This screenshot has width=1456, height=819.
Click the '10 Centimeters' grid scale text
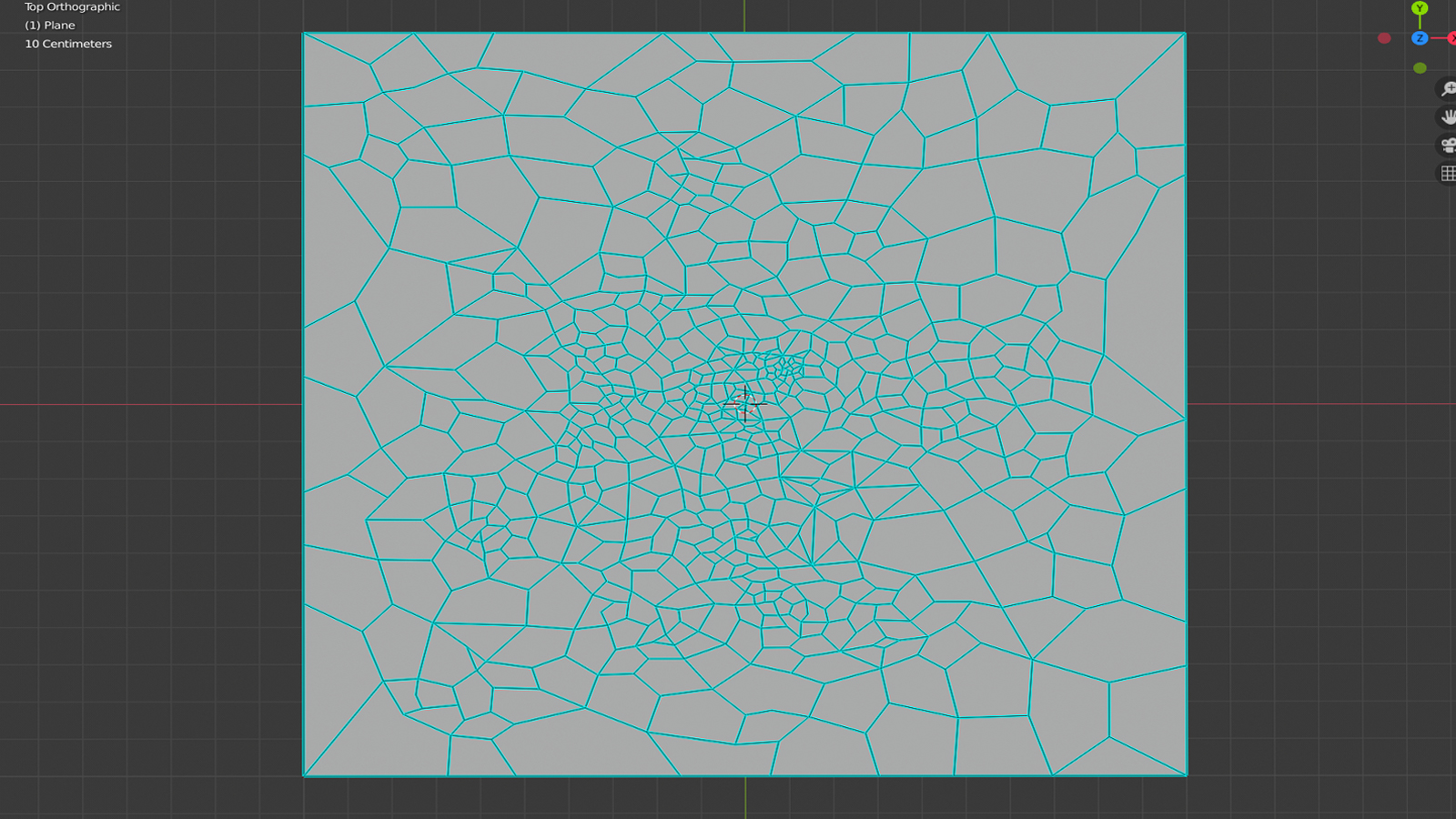pyautogui.click(x=68, y=44)
